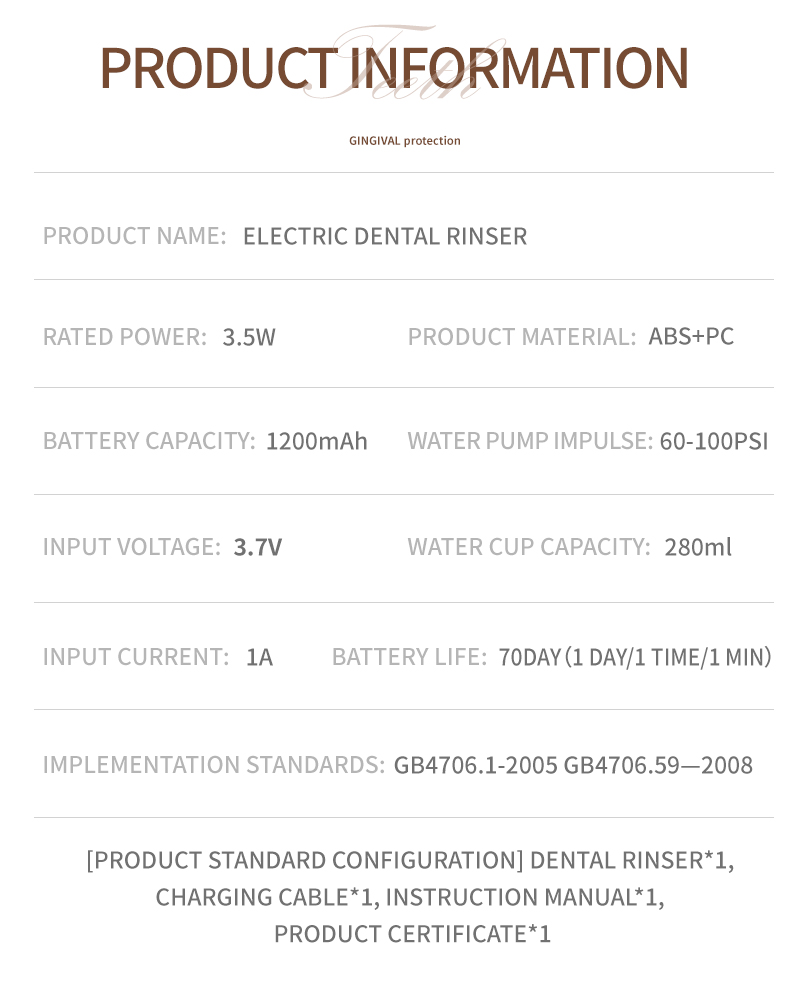
Task: Click the 1200mAh battery value
Action: click(x=316, y=441)
